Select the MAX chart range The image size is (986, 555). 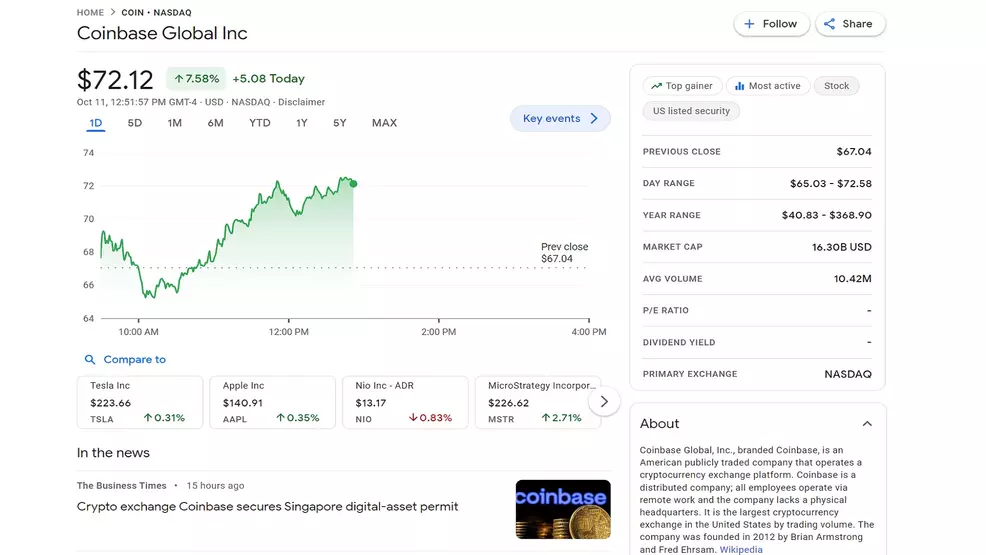tap(384, 123)
